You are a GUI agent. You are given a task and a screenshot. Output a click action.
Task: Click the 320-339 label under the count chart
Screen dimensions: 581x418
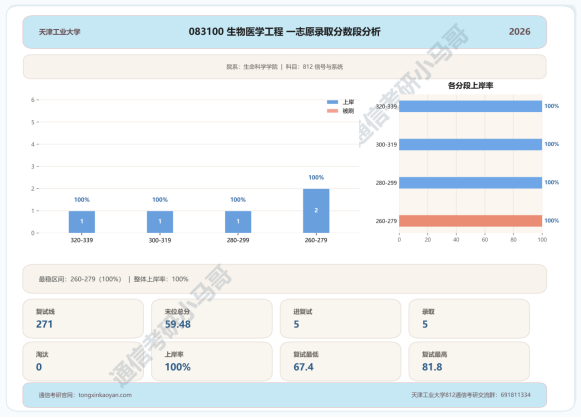coord(82,240)
